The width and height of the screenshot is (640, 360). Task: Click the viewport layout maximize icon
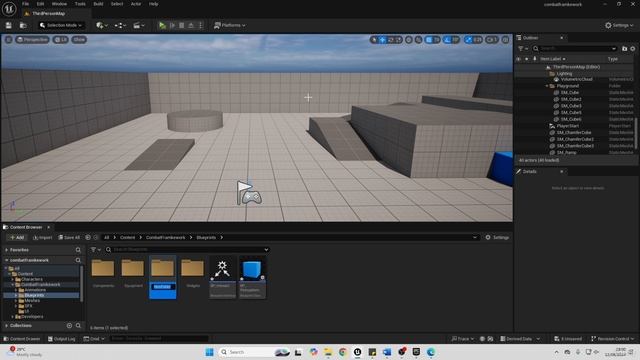[505, 40]
